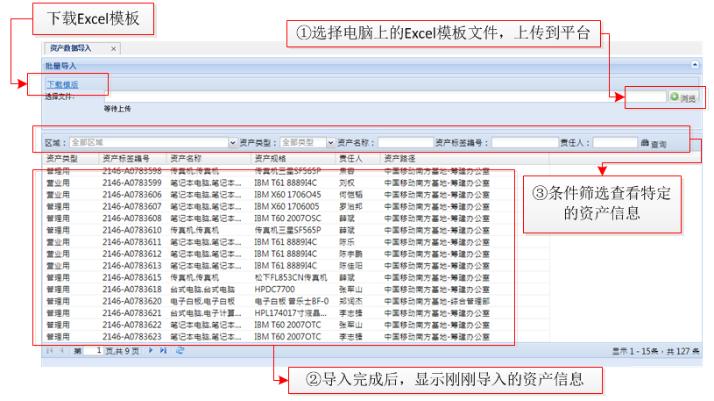Refresh the asset list icon
Viewport: 714px width, 401px height.
click(x=180, y=350)
